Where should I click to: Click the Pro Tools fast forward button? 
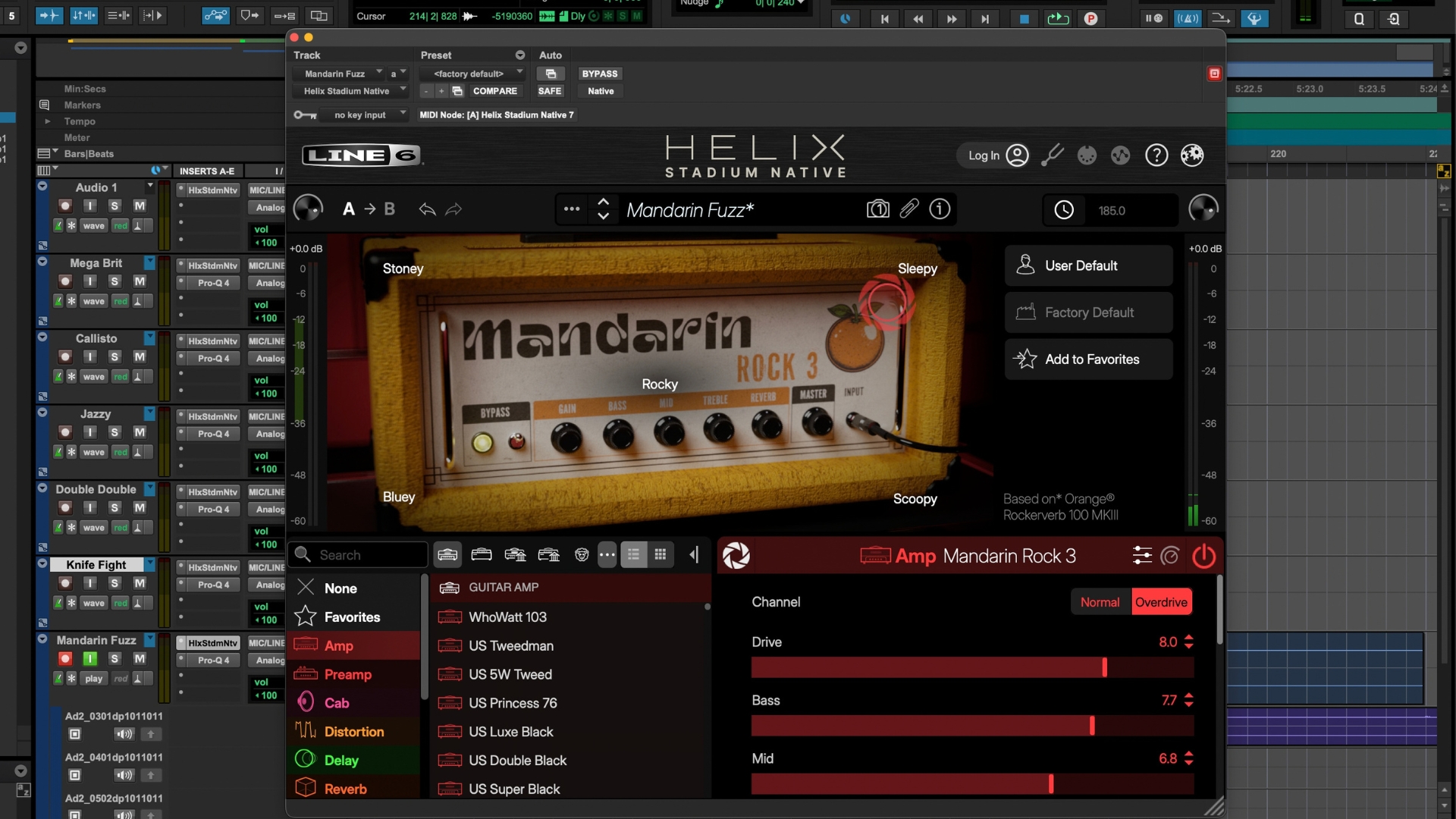pyautogui.click(x=952, y=19)
